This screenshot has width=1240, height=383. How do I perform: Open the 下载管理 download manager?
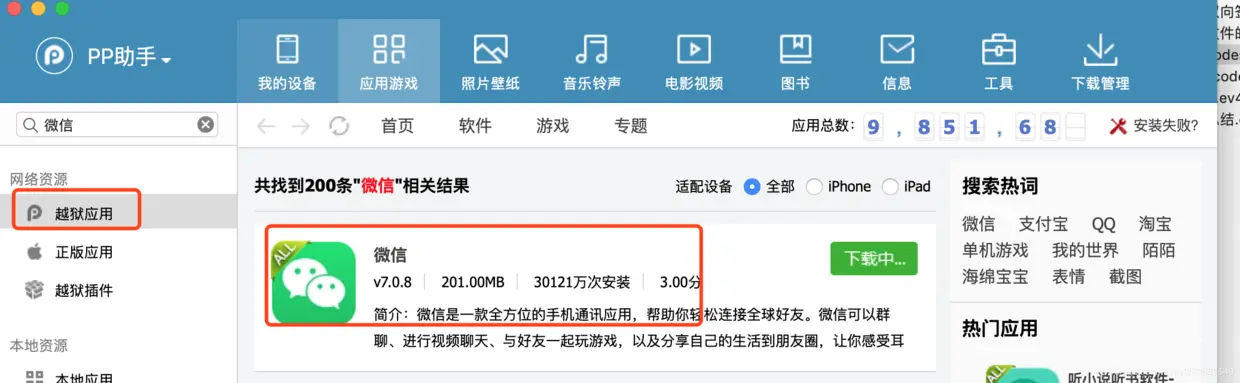click(1100, 61)
